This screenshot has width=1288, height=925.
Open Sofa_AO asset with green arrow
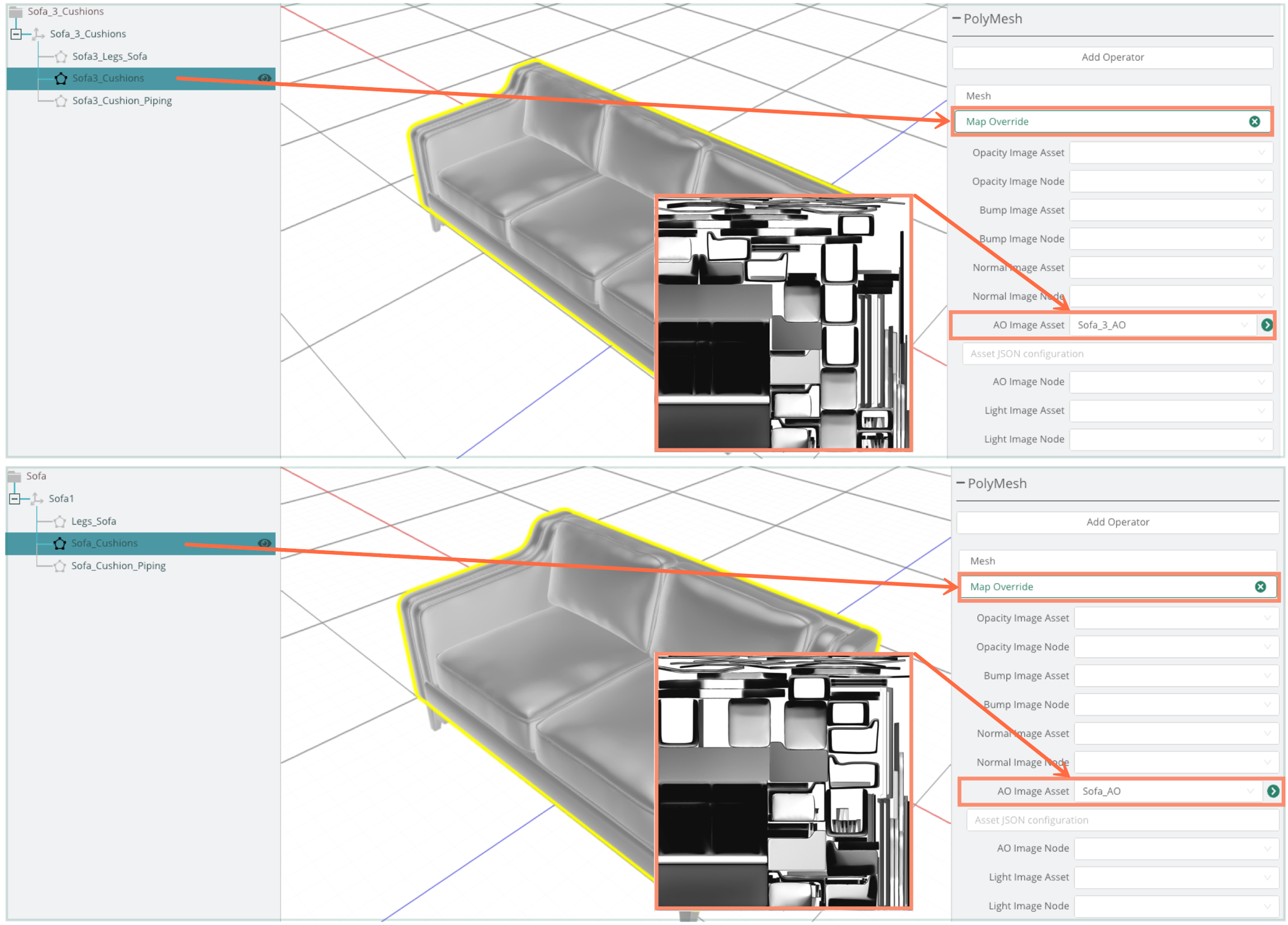[x=1273, y=791]
